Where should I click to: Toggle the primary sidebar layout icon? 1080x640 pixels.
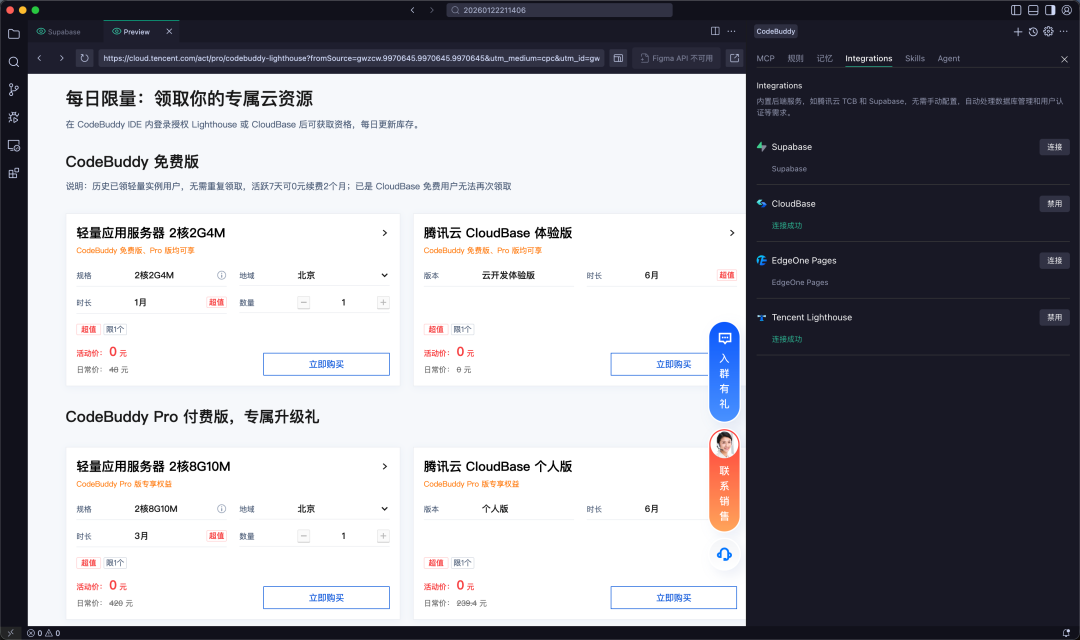point(1015,9)
